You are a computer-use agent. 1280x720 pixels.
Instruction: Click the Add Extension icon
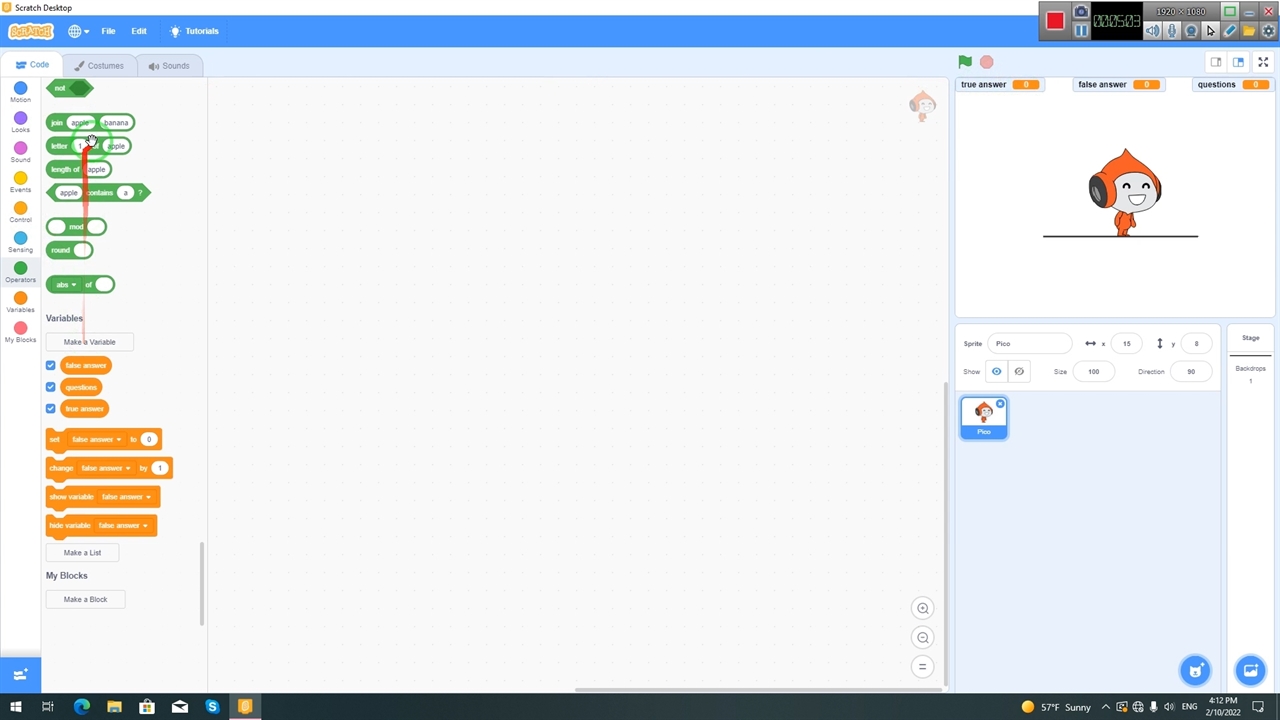click(x=20, y=674)
